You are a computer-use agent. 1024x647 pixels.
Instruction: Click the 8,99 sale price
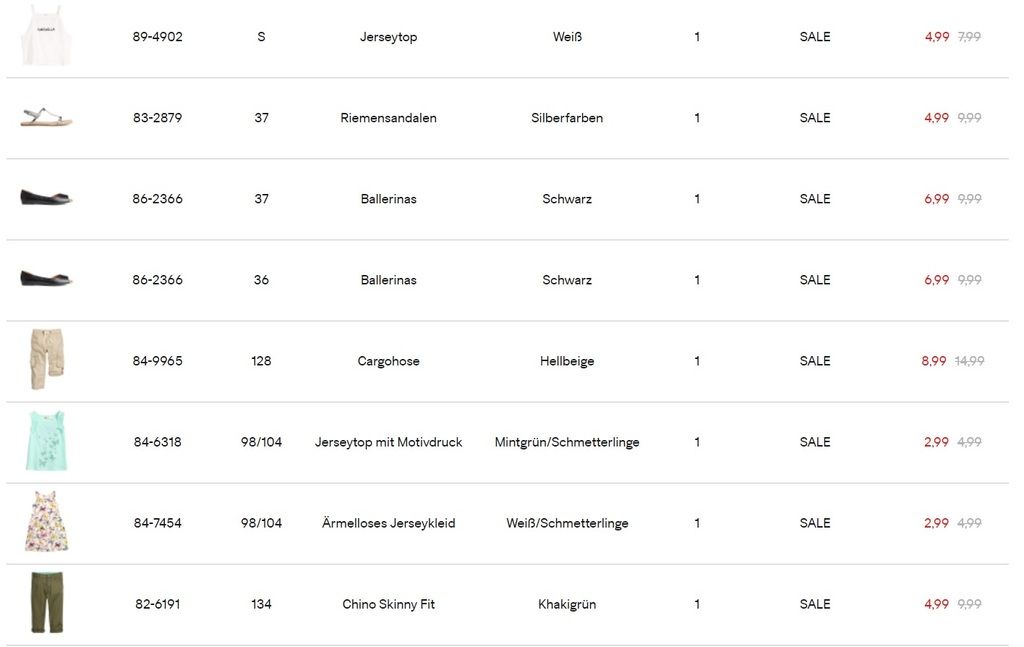click(x=934, y=361)
